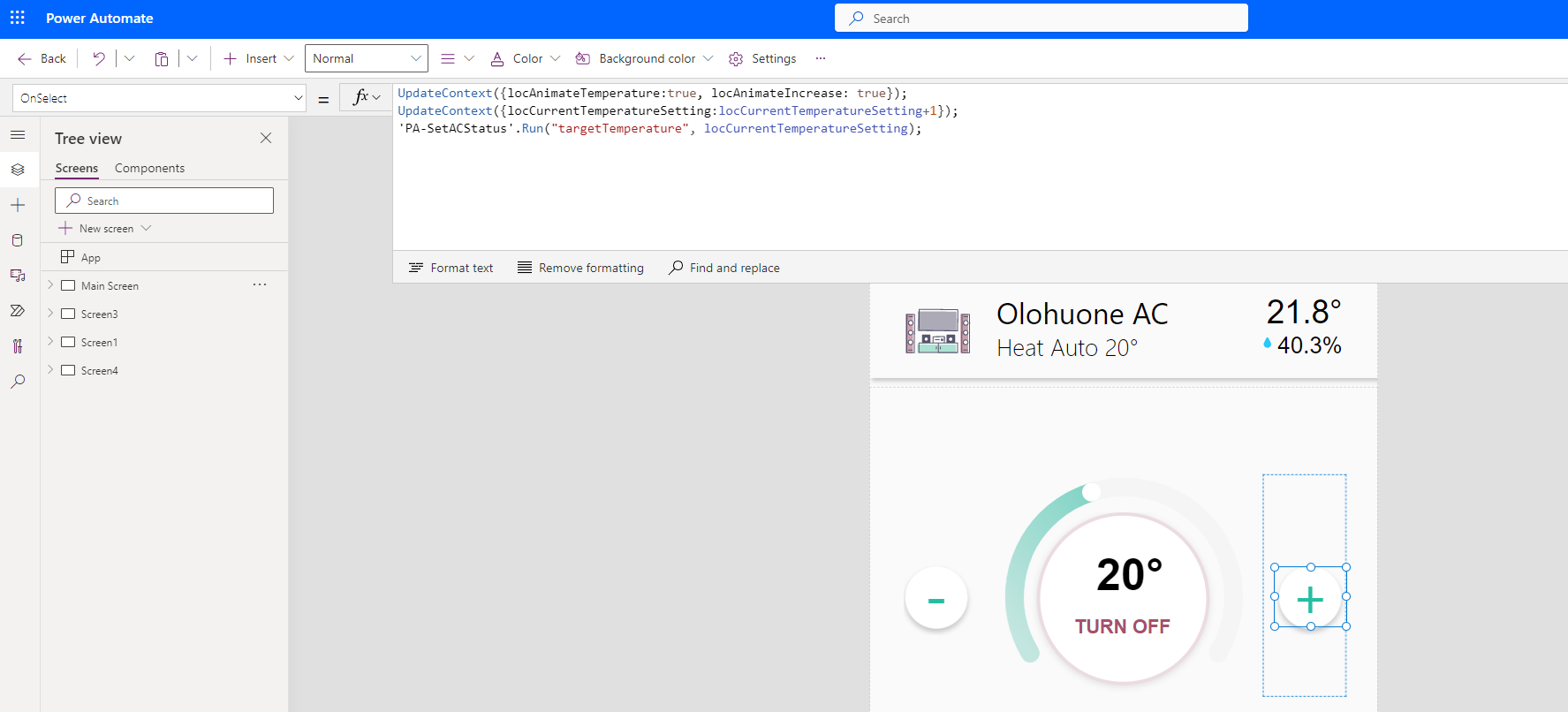Open the Advanced tools sidebar icon
This screenshot has width=1568, height=712.
[18, 346]
